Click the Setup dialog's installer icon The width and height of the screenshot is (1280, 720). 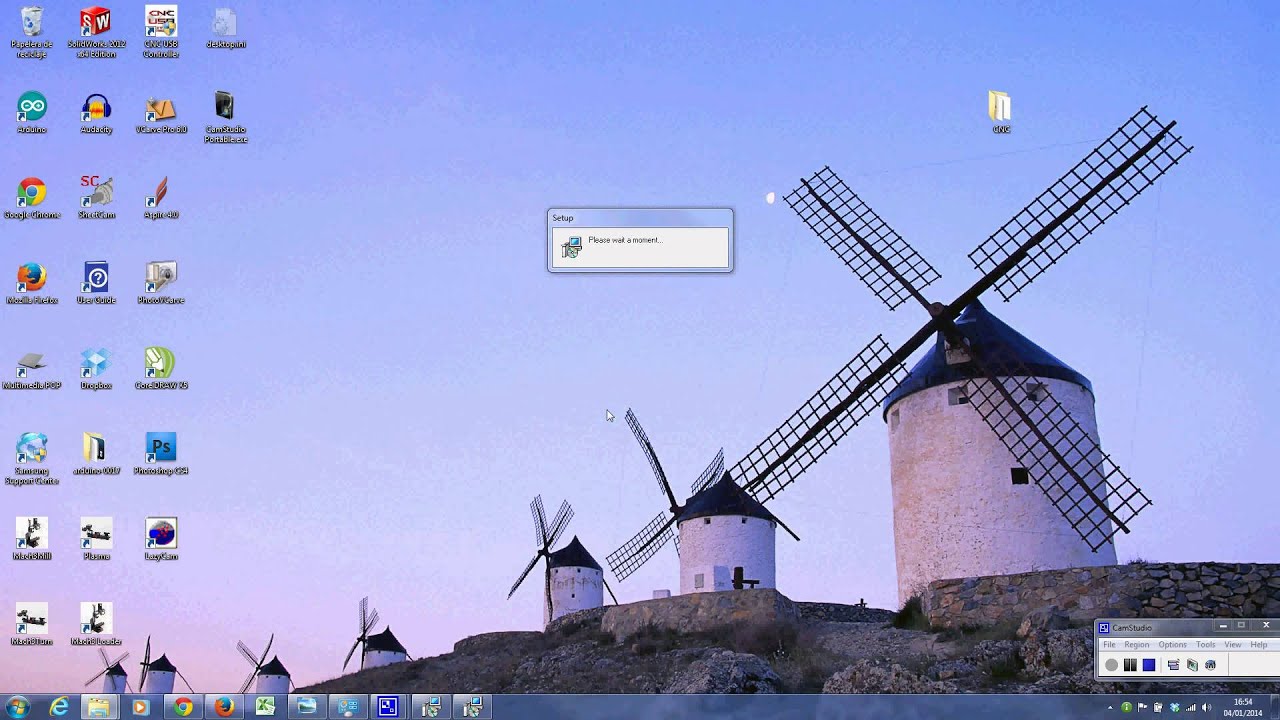571,247
